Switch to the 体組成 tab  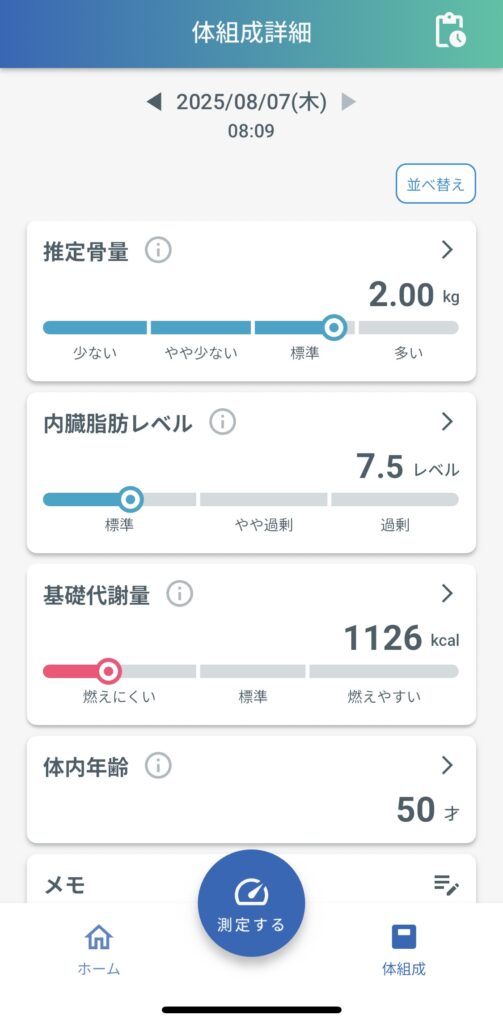(404, 950)
